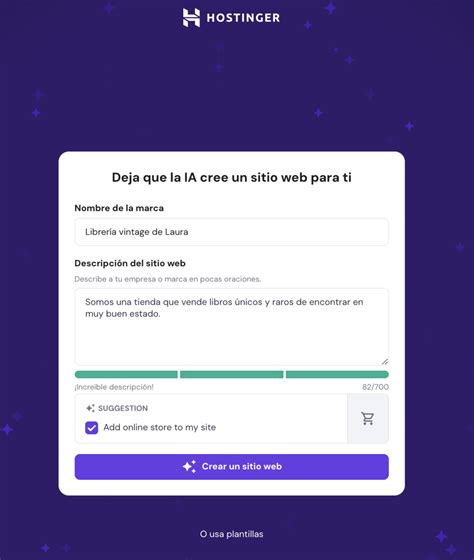Screen dimensions: 474x560
Task: Click the 'Deja que la IA cree' heading
Action: 231,178
